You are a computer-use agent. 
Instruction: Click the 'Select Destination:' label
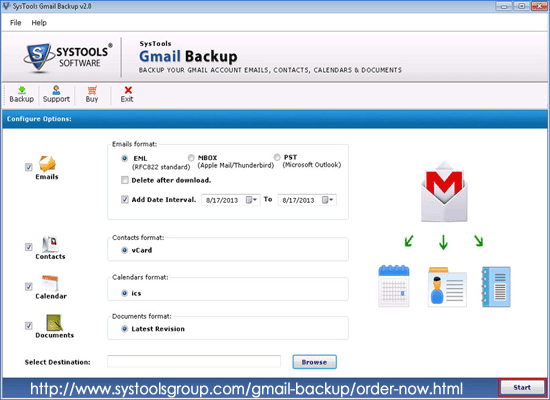(x=58, y=362)
